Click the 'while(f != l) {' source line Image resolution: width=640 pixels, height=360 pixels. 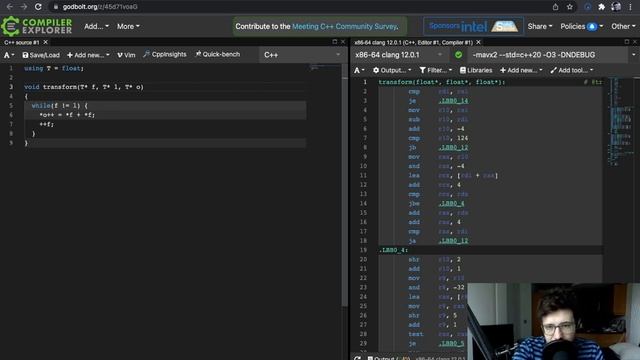(60, 105)
